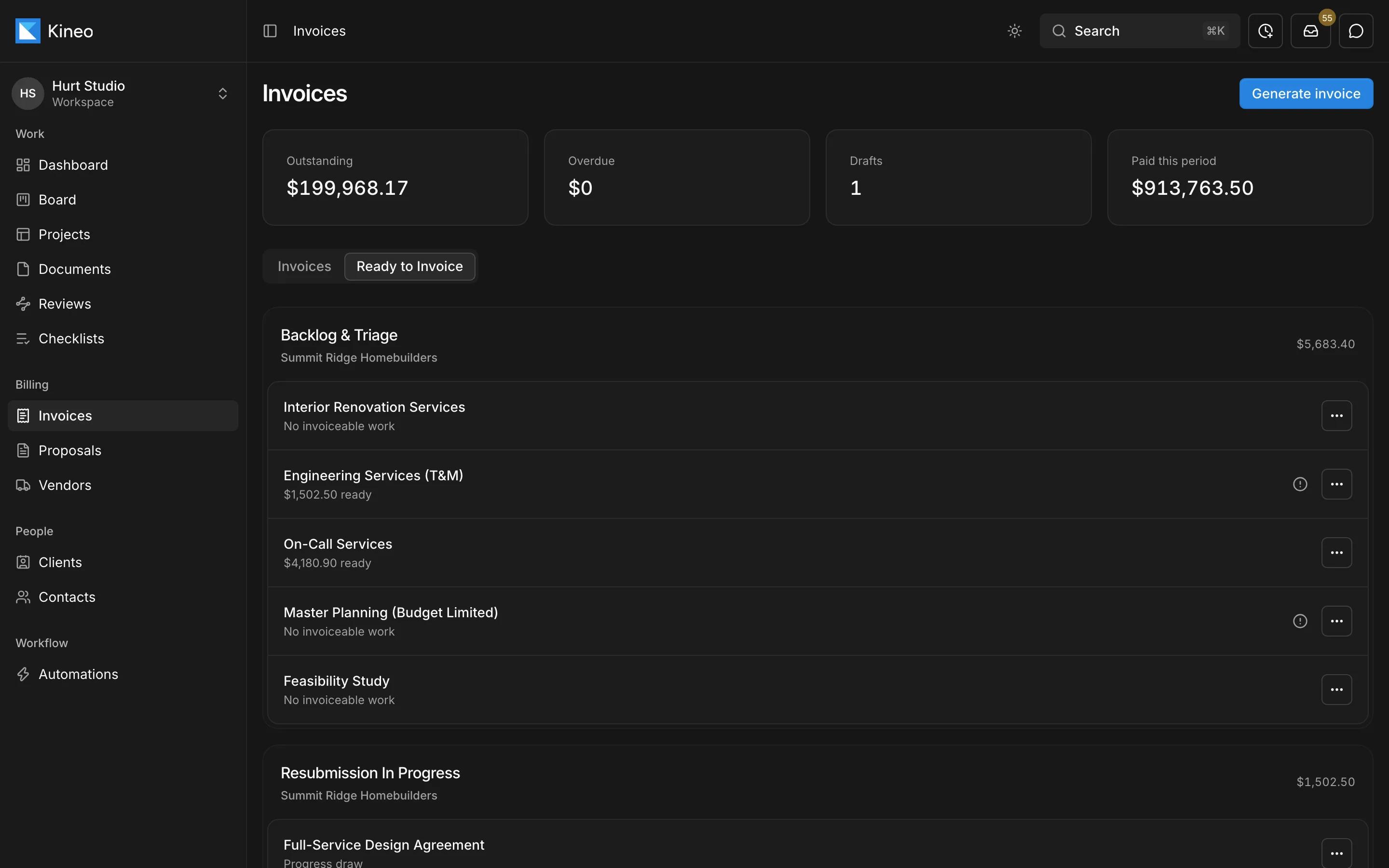Open Checklists in the sidebar

[x=123, y=339]
